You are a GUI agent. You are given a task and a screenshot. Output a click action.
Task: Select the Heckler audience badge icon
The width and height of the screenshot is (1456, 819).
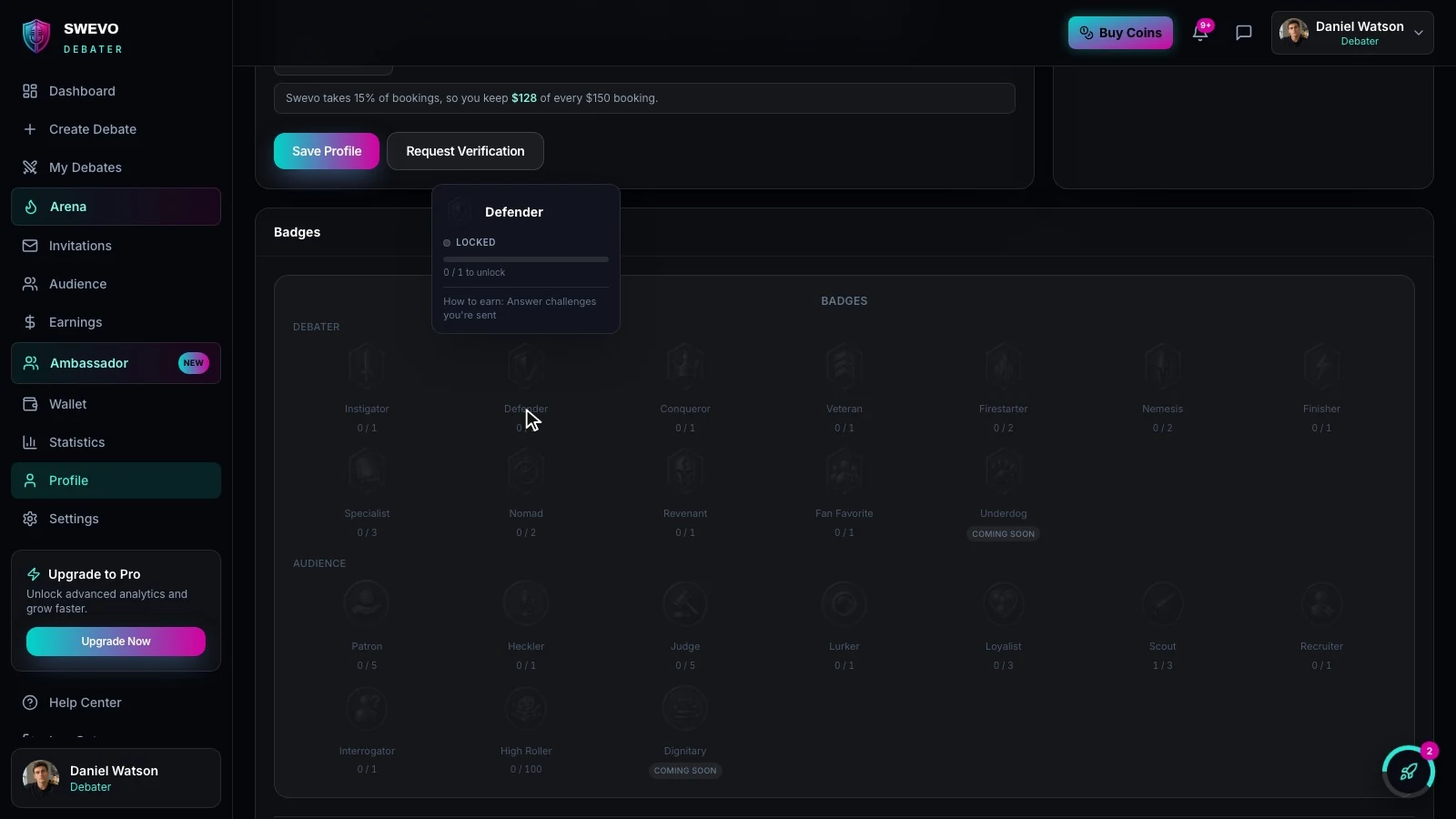click(526, 603)
